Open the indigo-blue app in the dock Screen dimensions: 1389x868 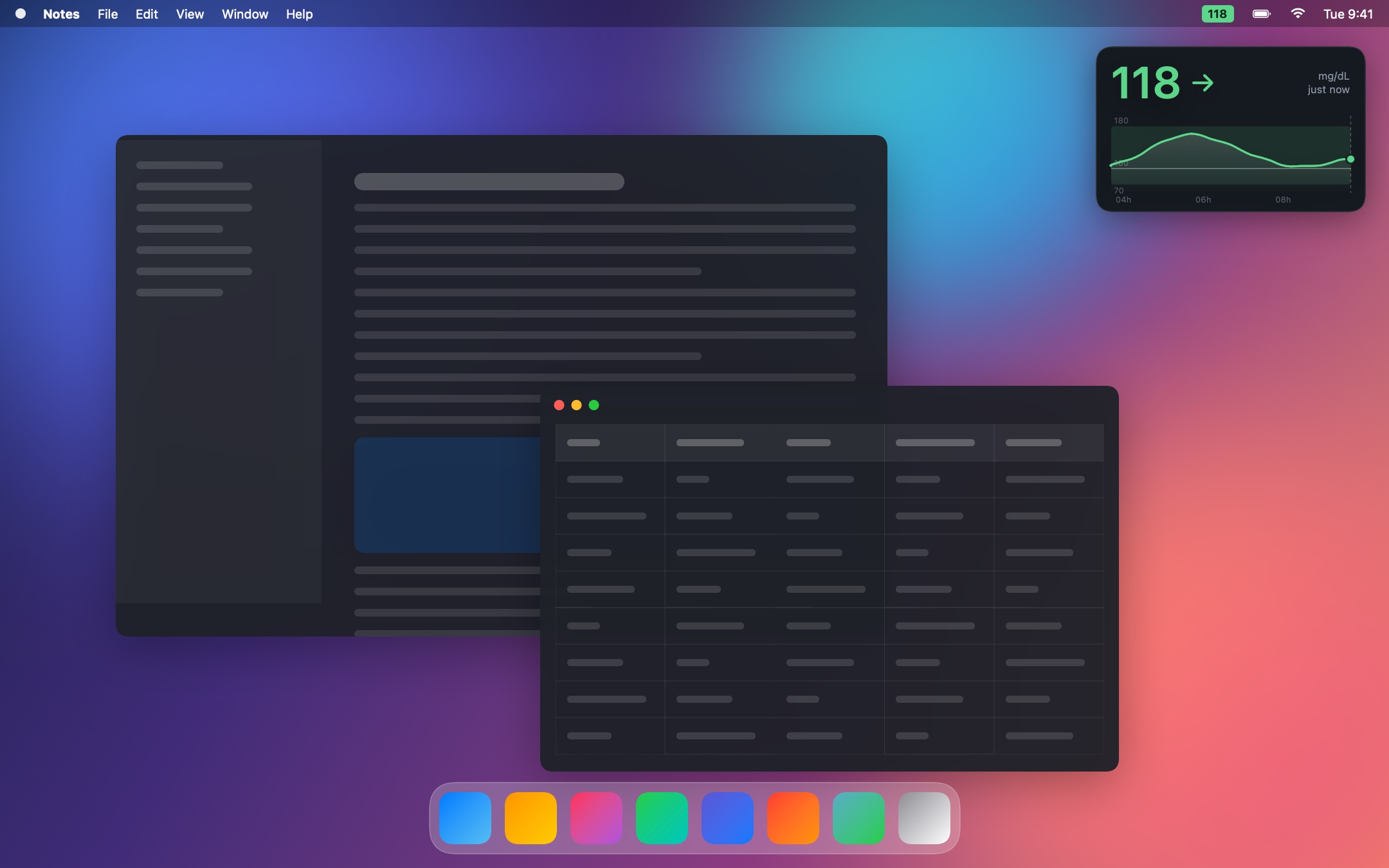coord(727,818)
